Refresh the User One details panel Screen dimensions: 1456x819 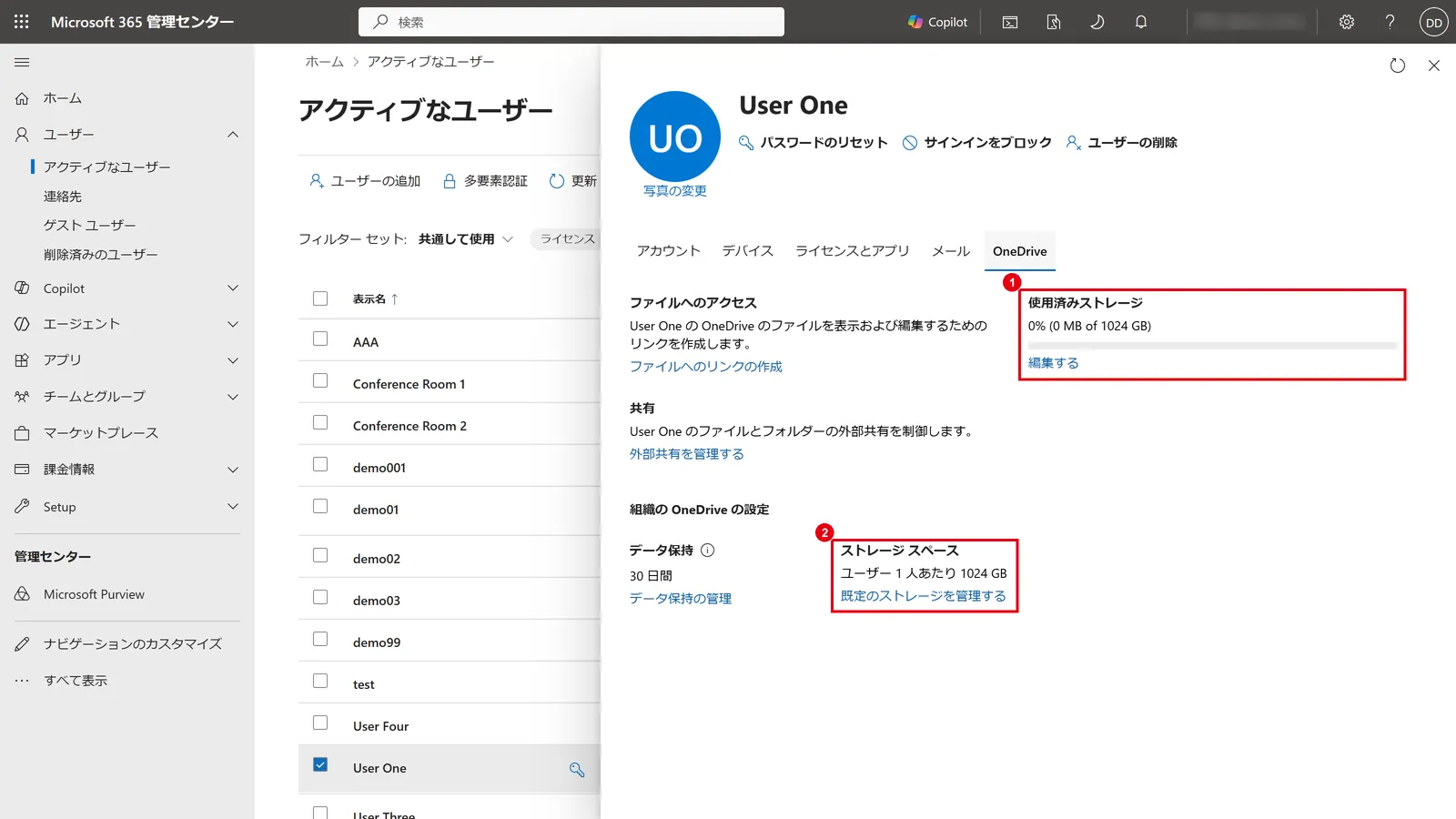[x=1398, y=66]
